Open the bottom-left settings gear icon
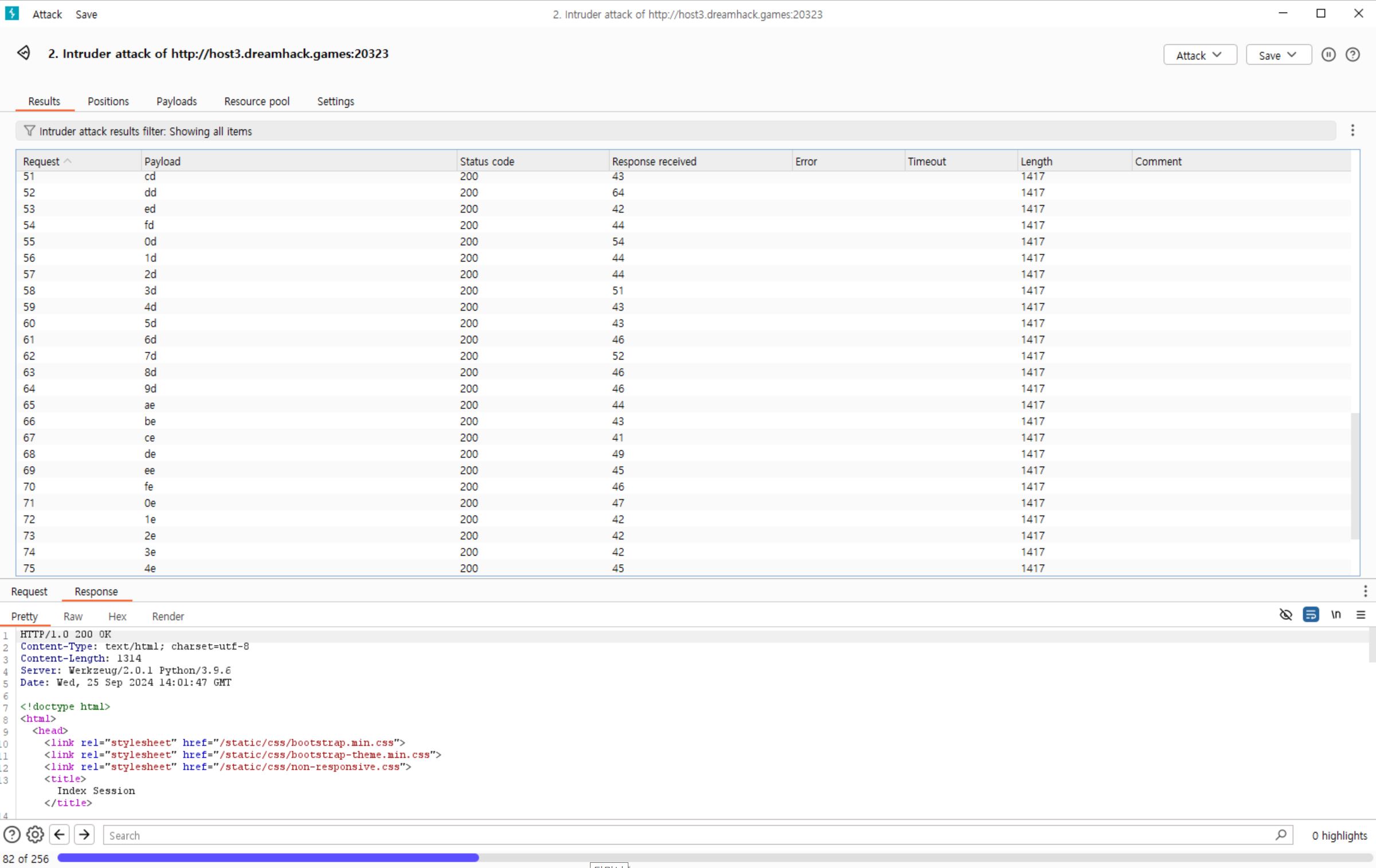Image resolution: width=1376 pixels, height=868 pixels. click(x=35, y=835)
